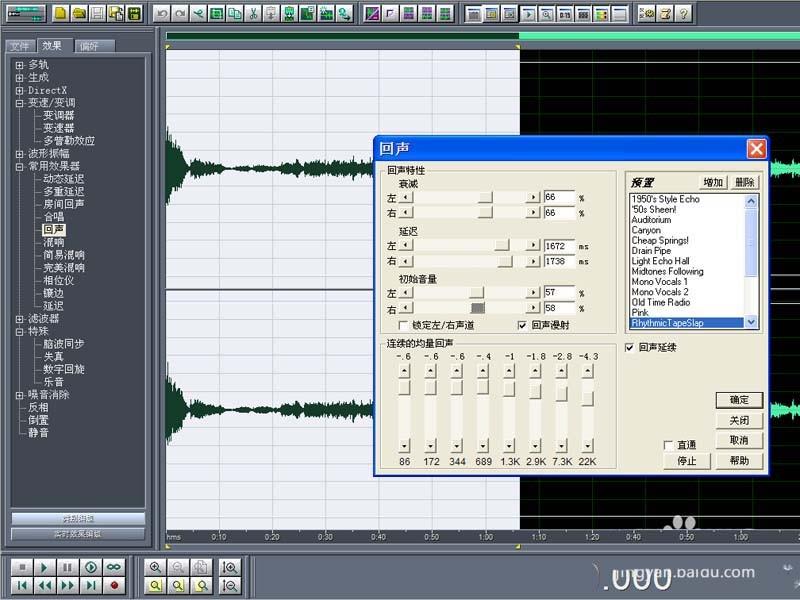800x600 pixels.
Task: Click the Open file toolbar icon
Action: [81, 13]
